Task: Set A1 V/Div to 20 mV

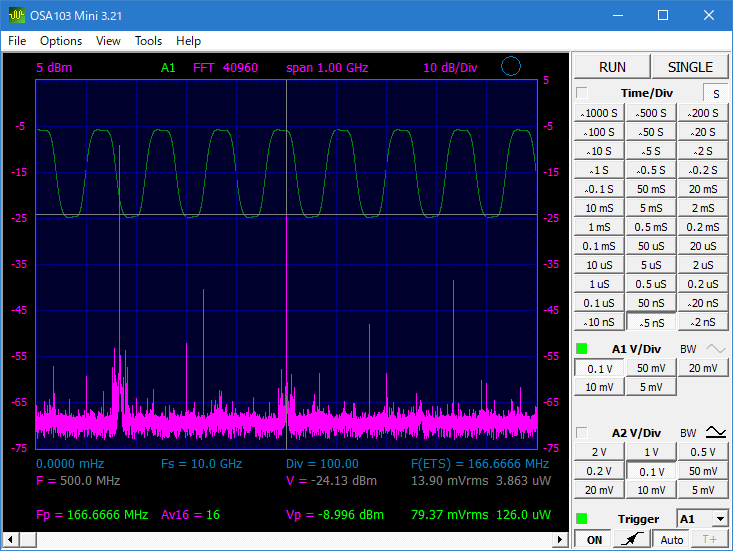Action: click(x=703, y=368)
